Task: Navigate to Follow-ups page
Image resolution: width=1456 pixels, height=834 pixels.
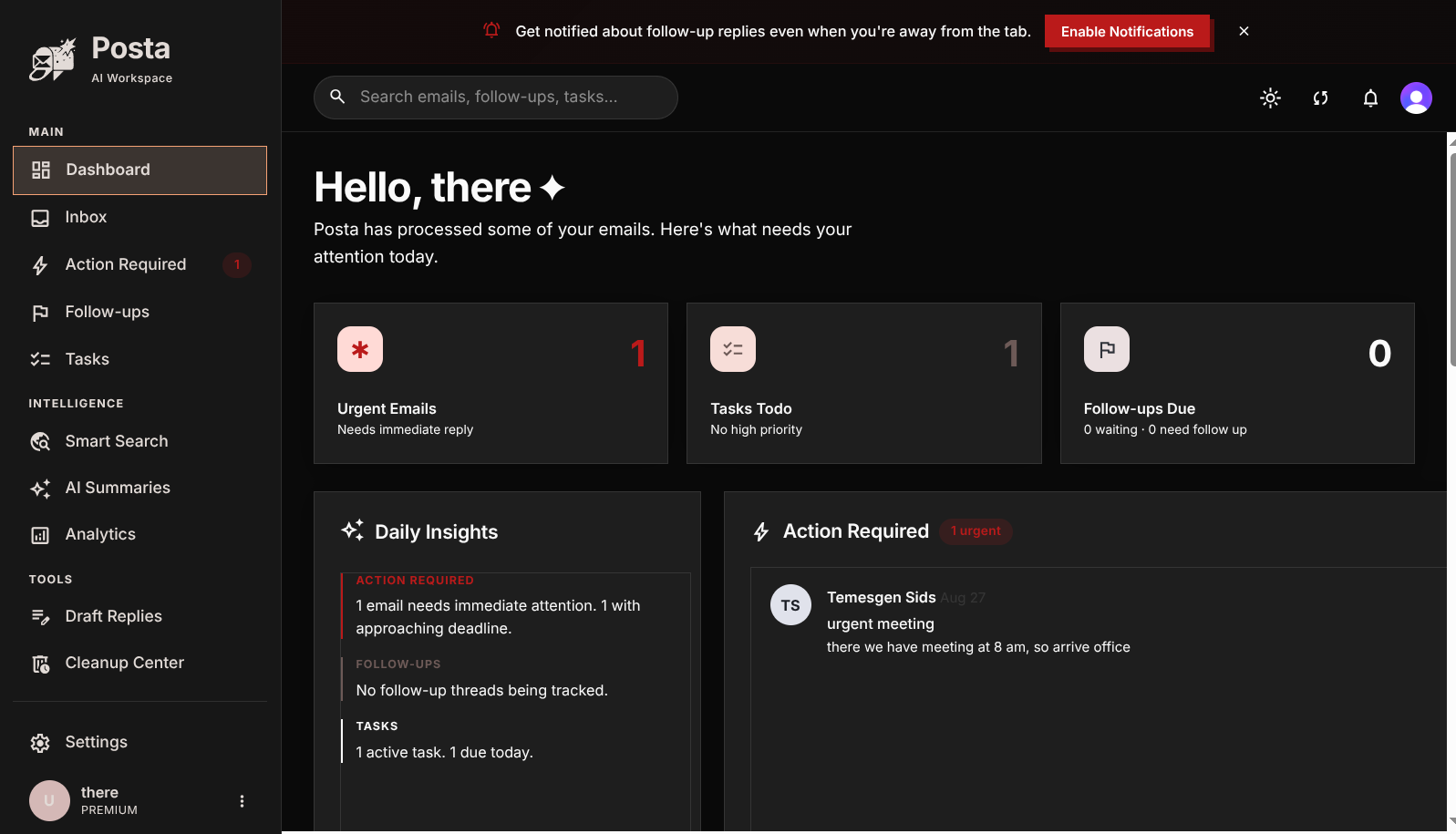Action: pyautogui.click(x=139, y=313)
